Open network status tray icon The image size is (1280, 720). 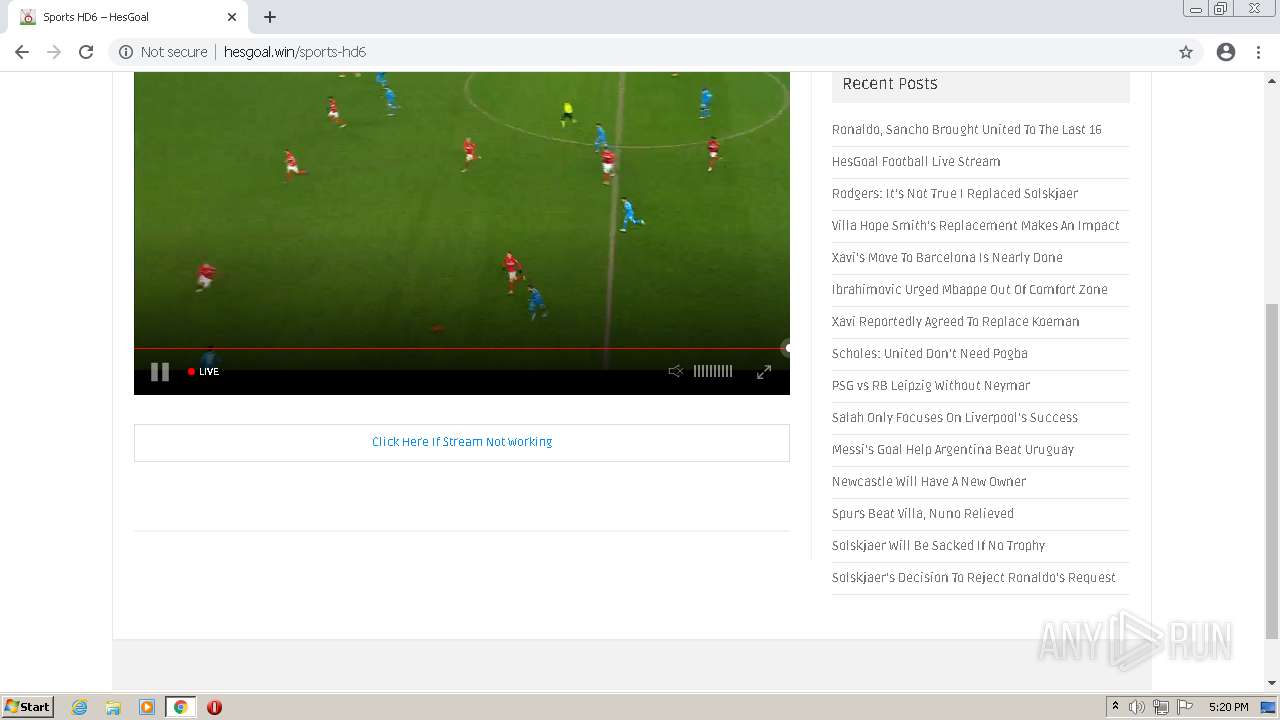click(1161, 707)
